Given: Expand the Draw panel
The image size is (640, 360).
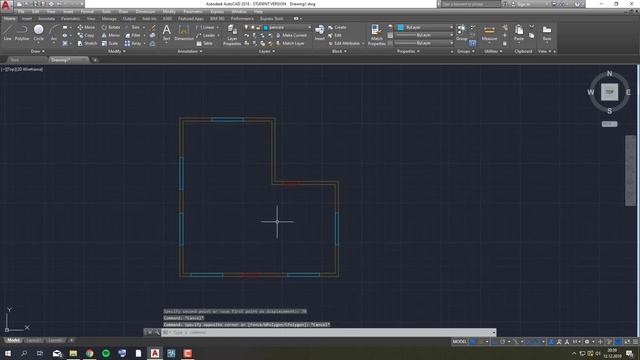Looking at the screenshot, I should point(38,51).
